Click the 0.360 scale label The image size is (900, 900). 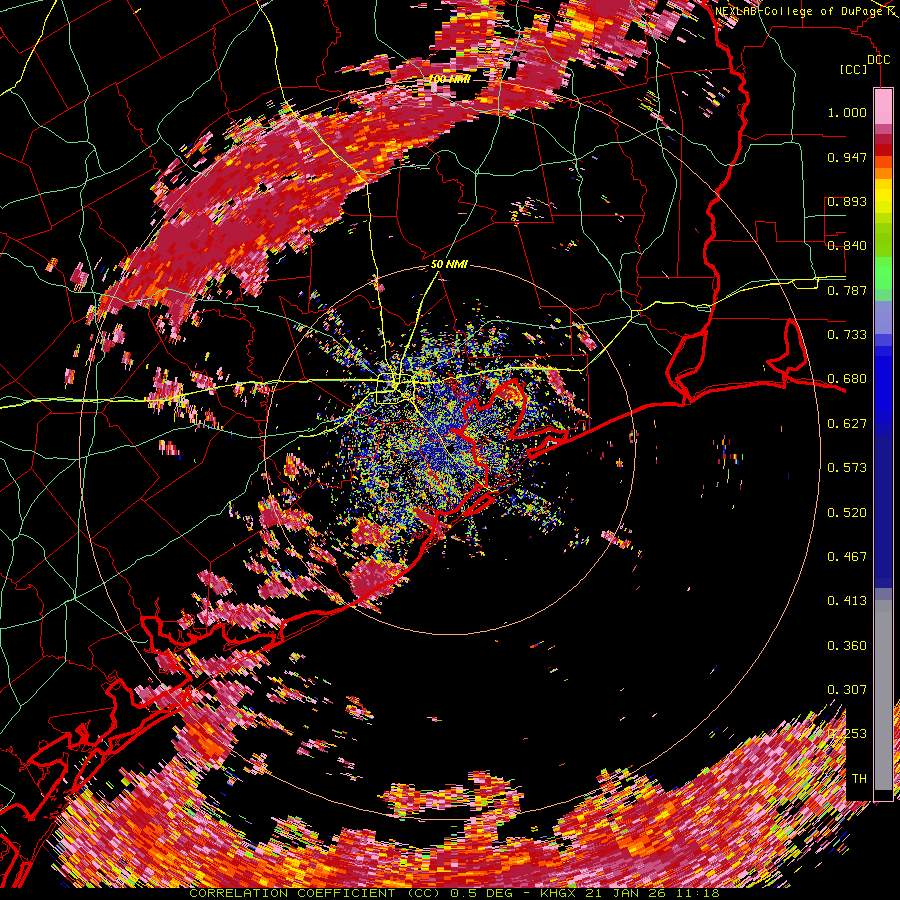pos(847,646)
